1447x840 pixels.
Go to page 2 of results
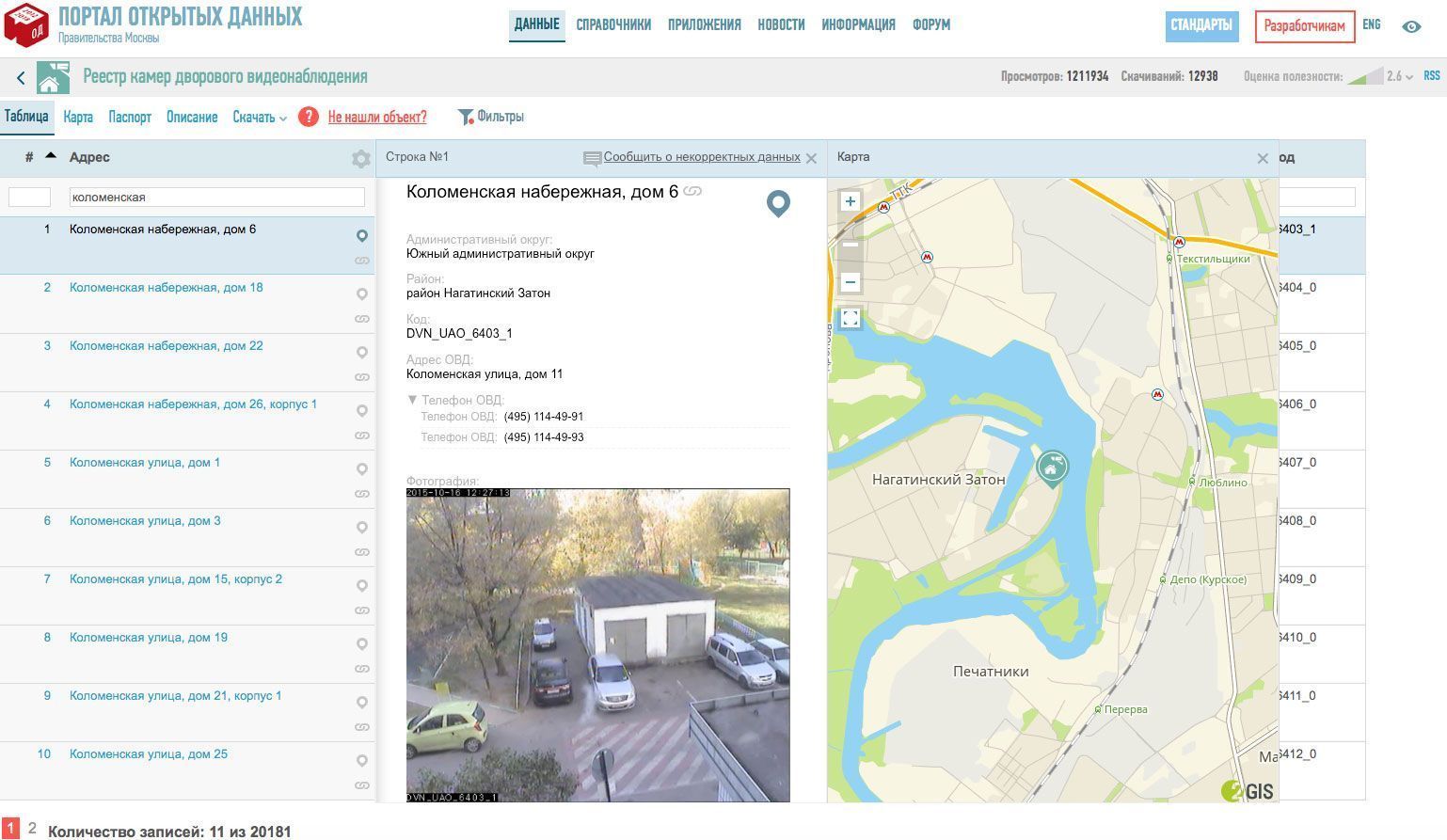32,828
